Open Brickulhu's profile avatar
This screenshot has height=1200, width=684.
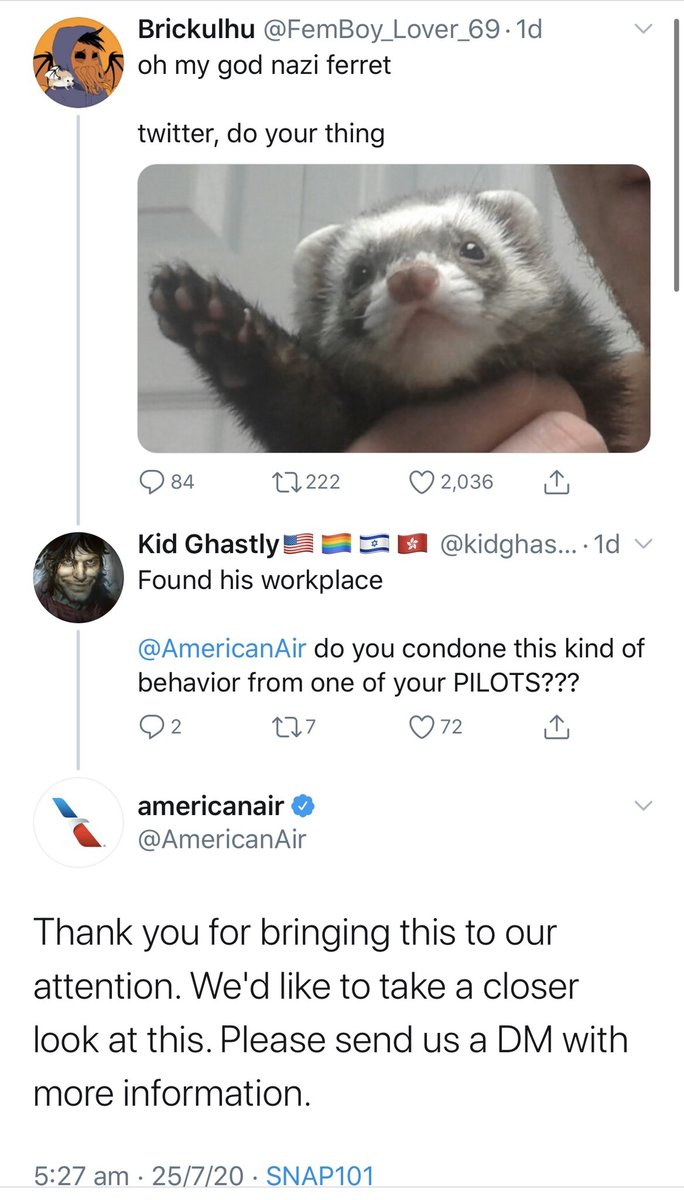[x=79, y=62]
